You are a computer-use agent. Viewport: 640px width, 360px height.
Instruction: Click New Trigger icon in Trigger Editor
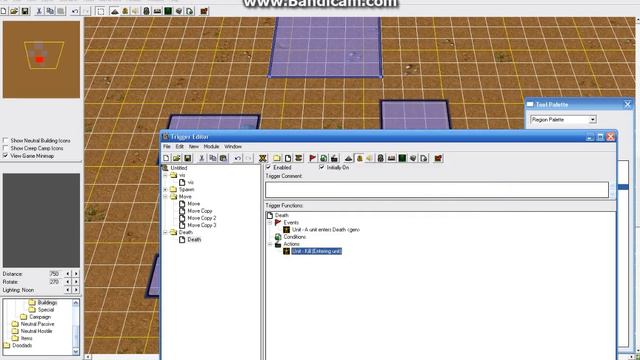tap(288, 158)
